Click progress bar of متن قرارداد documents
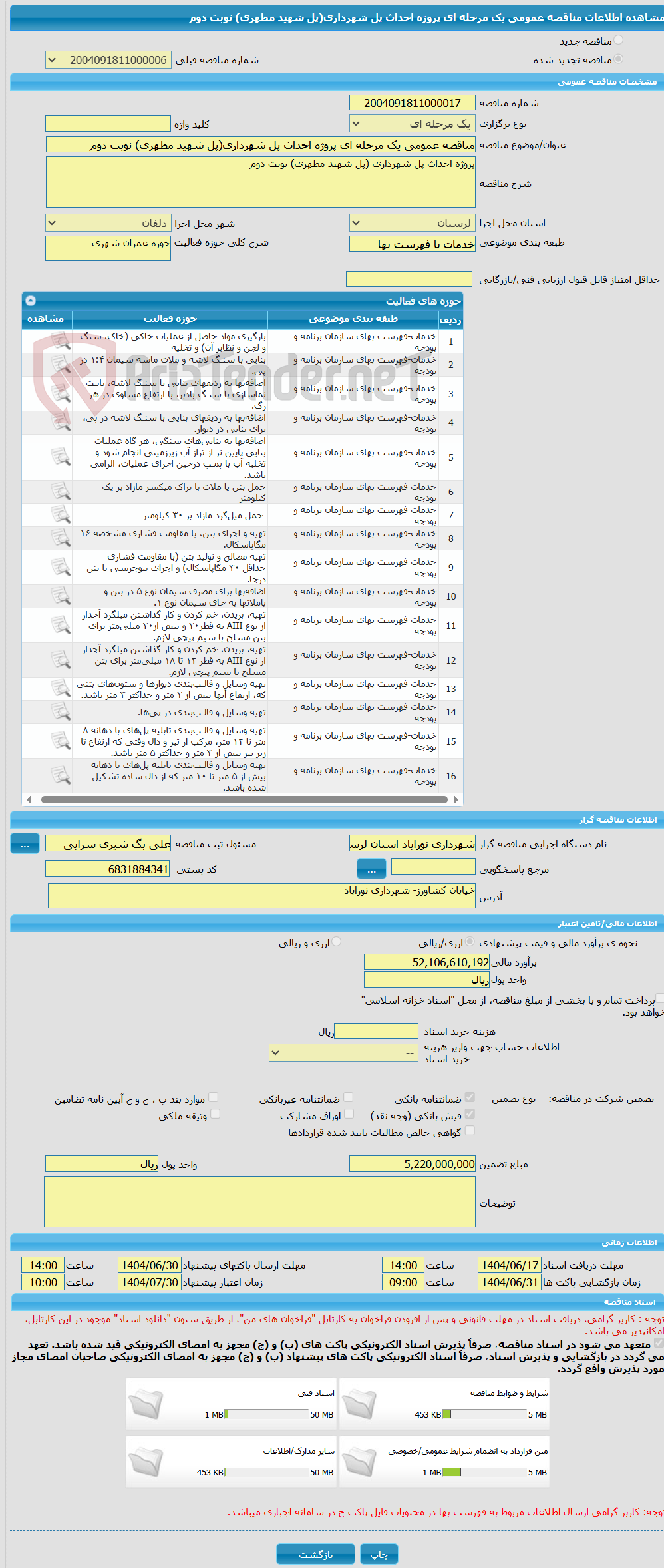664x1568 pixels. click(484, 1472)
